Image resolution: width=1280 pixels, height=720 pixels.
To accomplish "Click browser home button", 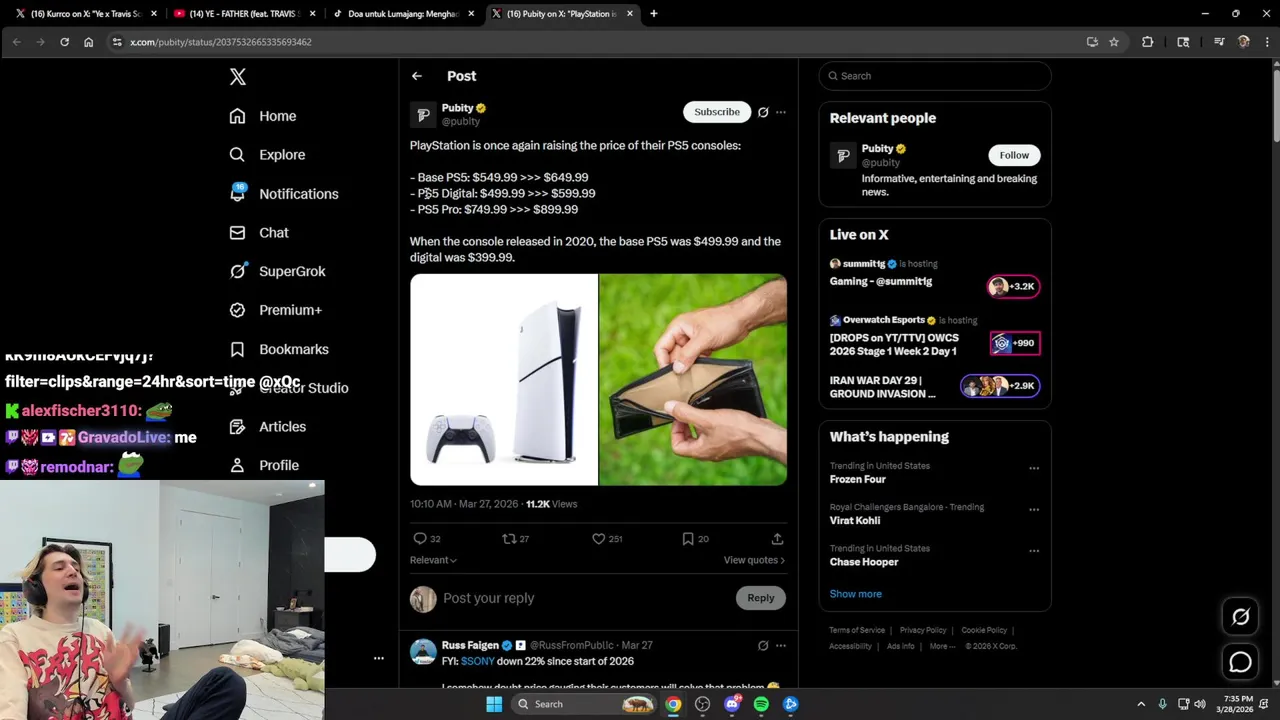I will click(88, 42).
